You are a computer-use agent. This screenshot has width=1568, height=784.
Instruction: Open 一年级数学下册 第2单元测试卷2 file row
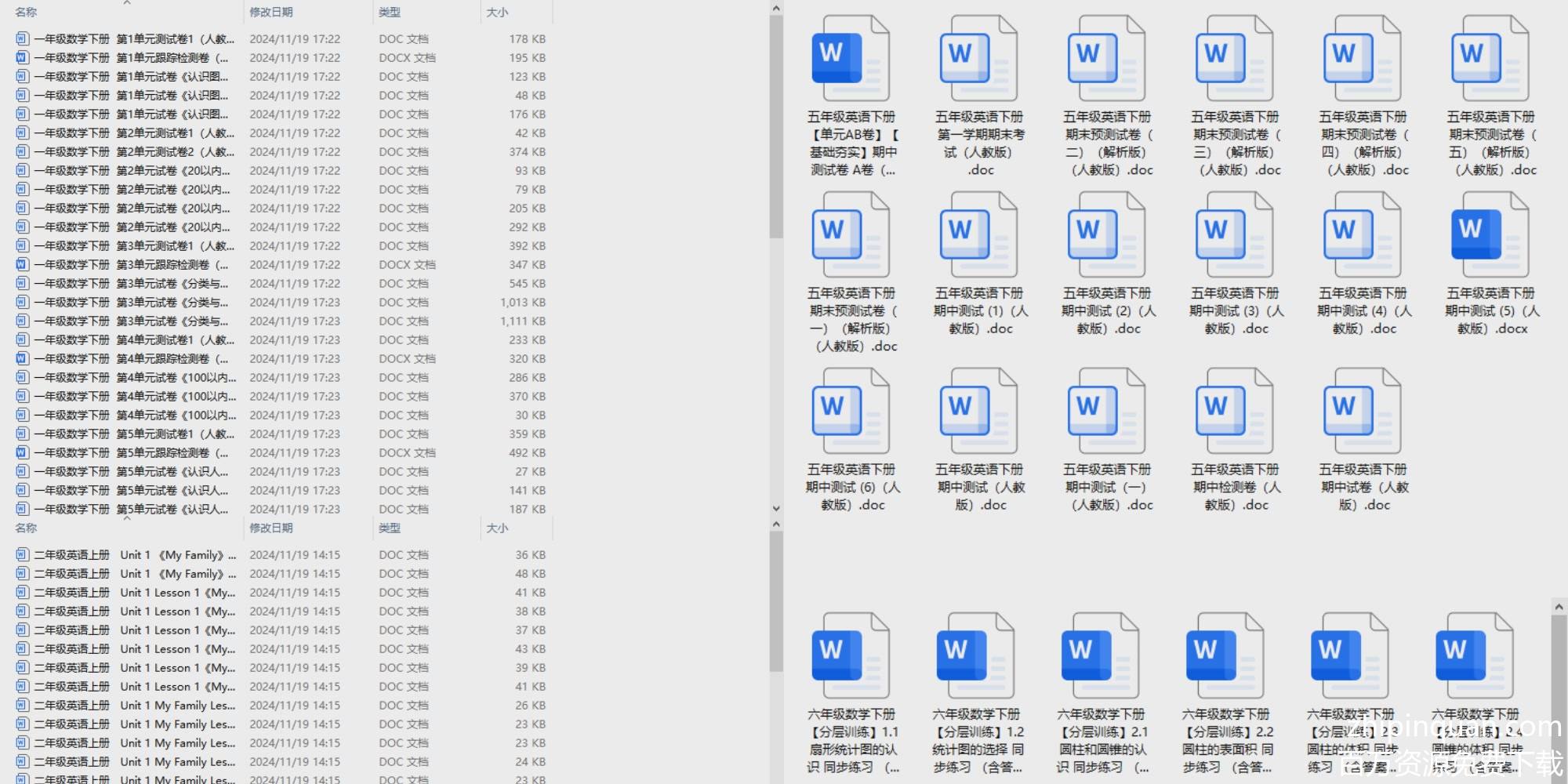click(x=132, y=152)
